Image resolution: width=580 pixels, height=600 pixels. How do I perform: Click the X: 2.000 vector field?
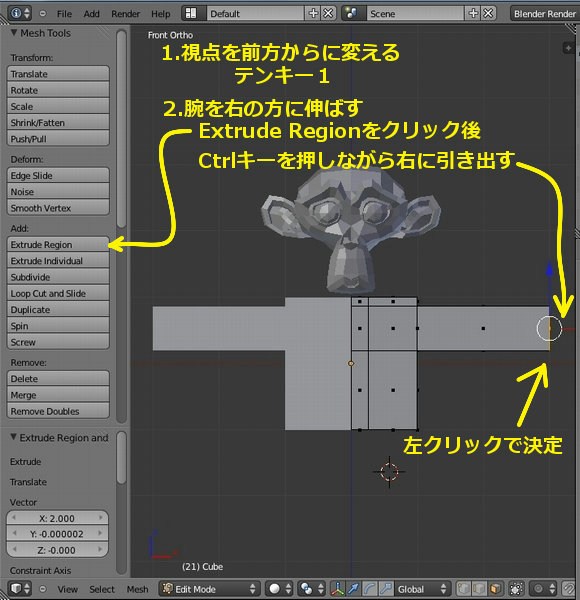(x=57, y=518)
